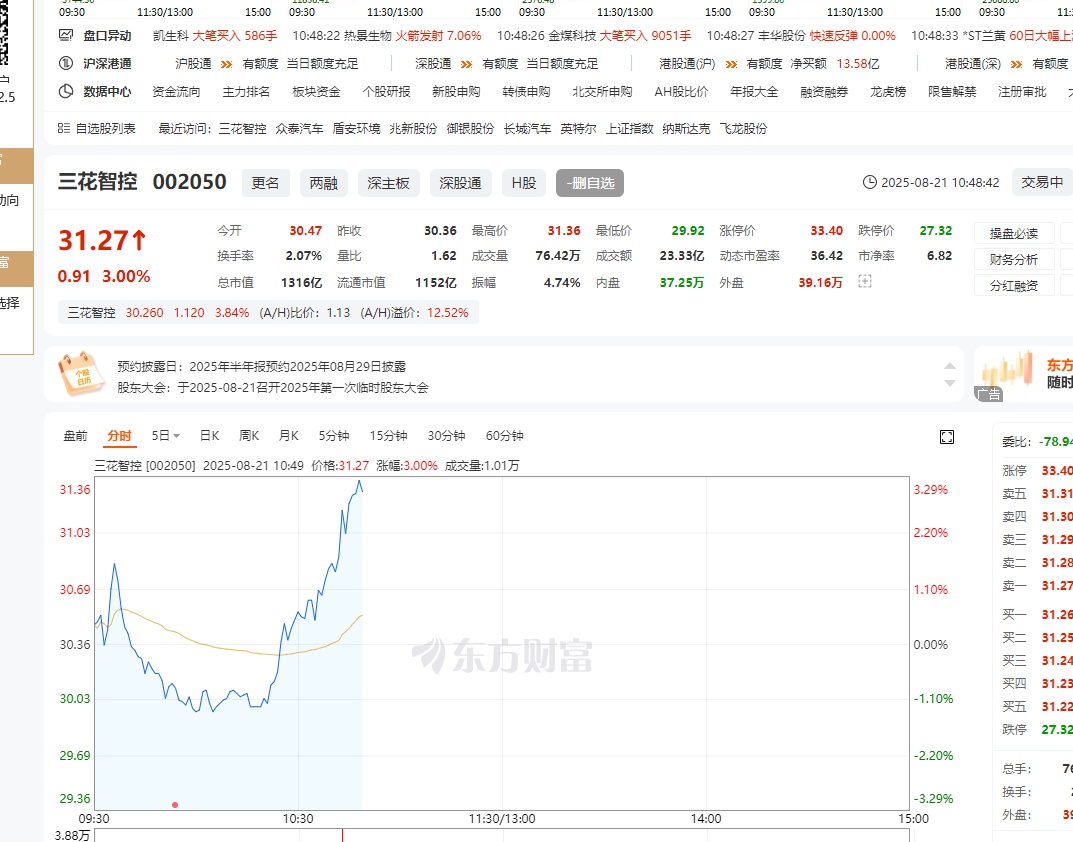Switch to the 15分钟 chart tab
The image size is (1073, 842).
click(x=388, y=435)
